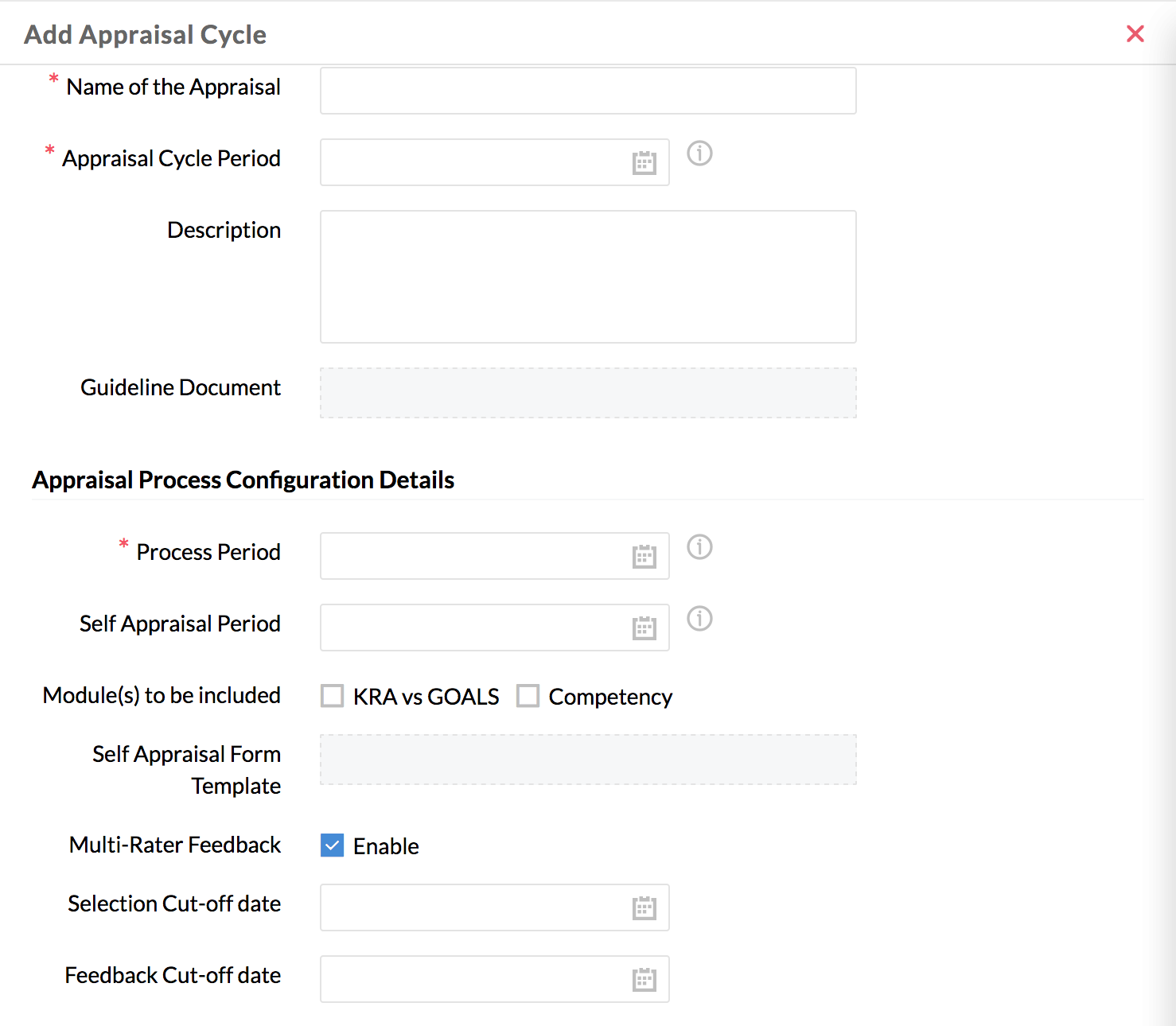Screen dimensions: 1176x1026
Task: Disable Multi-Rater Feedback checkbox
Action: pos(333,845)
